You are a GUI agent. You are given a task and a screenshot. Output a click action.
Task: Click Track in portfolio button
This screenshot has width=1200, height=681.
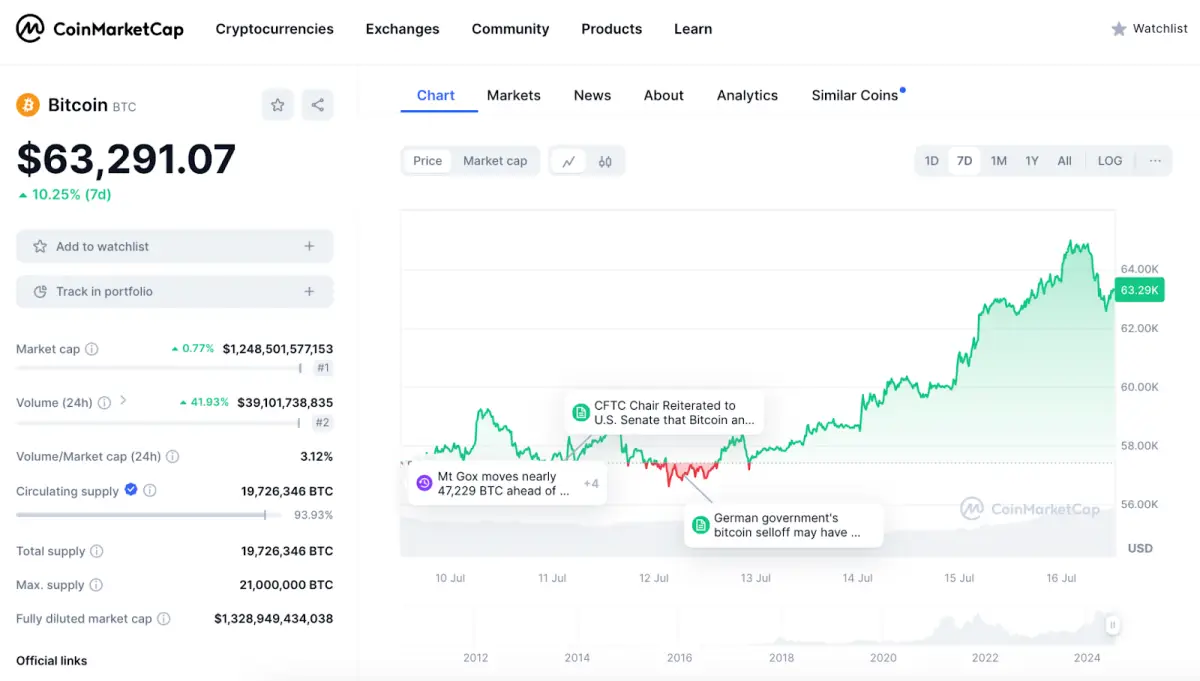[x=174, y=291]
